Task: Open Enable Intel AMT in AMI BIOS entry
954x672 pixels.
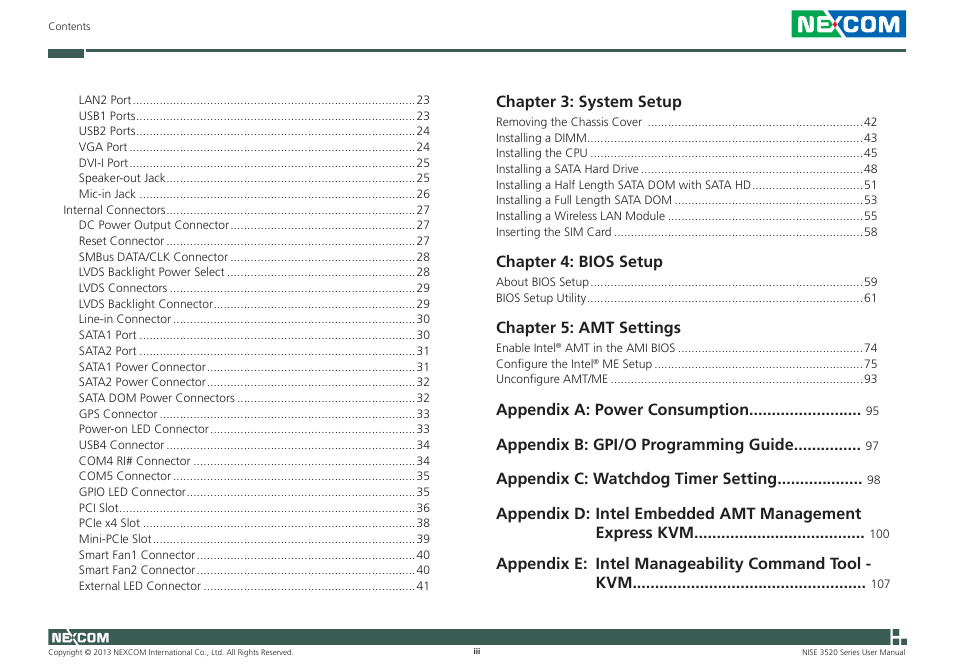Action: pos(686,348)
